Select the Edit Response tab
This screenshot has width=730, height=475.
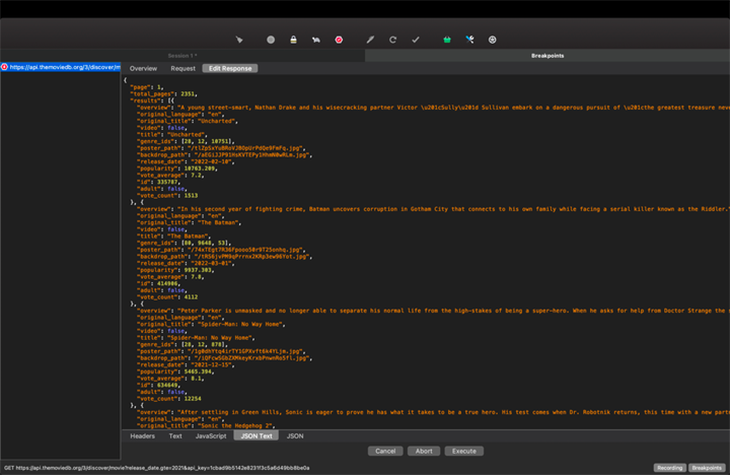[230, 68]
